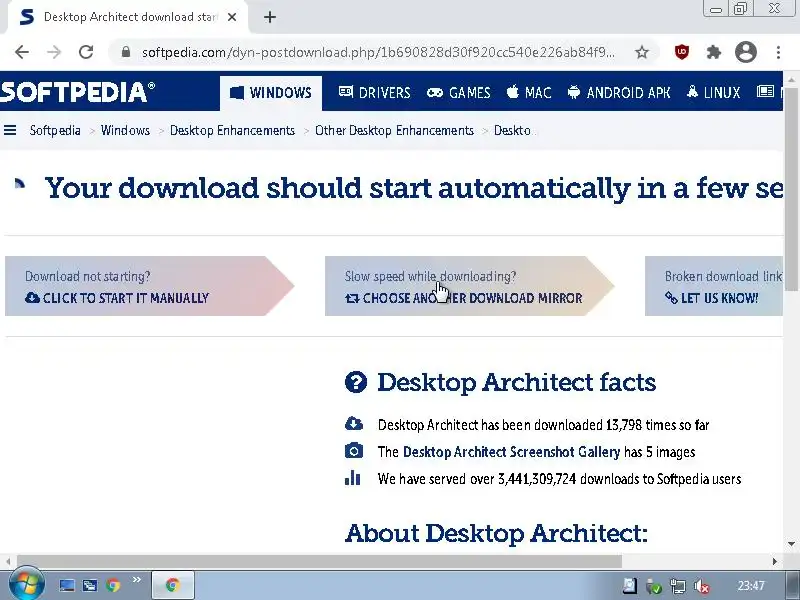The width and height of the screenshot is (800, 600).
Task: Go to Windows breadcrumb link
Action: (126, 131)
